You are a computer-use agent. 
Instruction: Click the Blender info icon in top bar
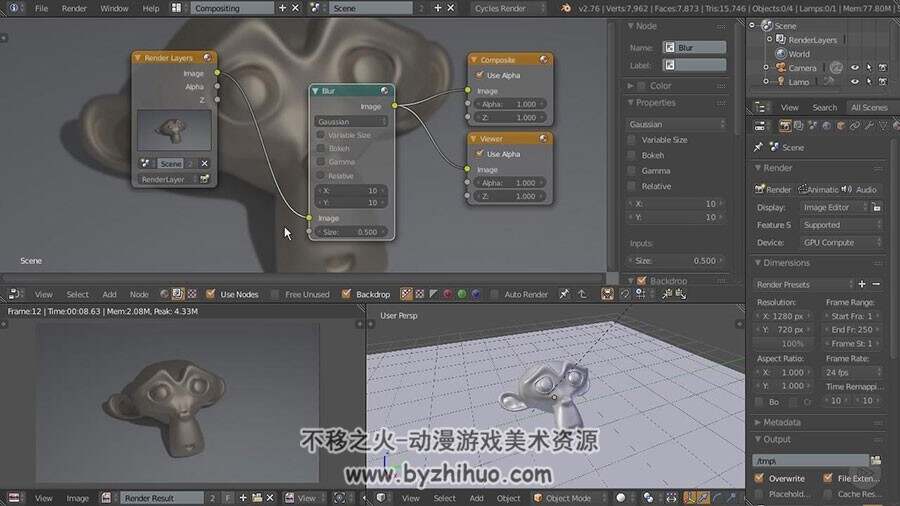point(13,8)
